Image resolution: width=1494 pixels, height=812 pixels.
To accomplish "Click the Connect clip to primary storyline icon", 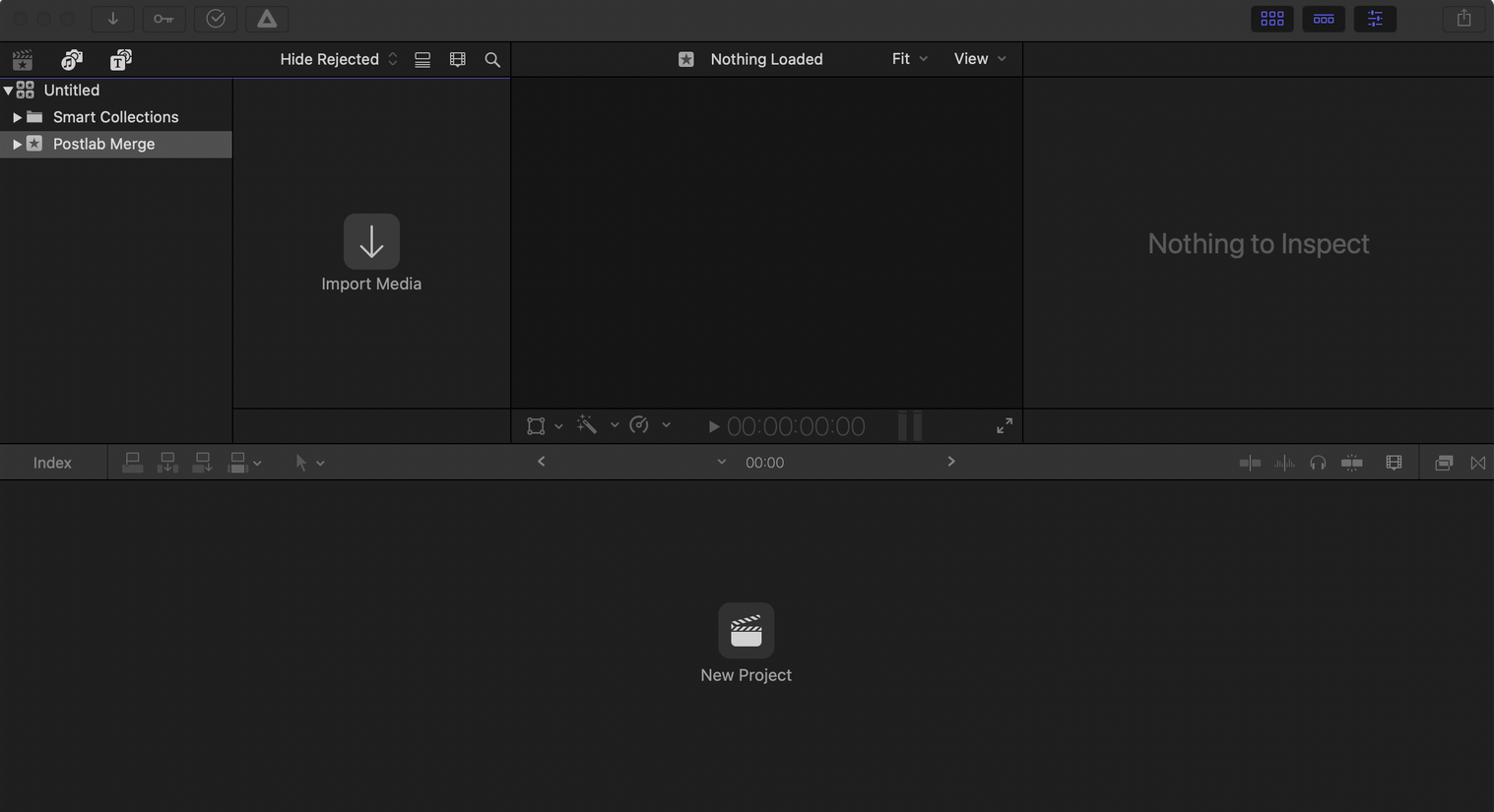I will click(x=132, y=463).
